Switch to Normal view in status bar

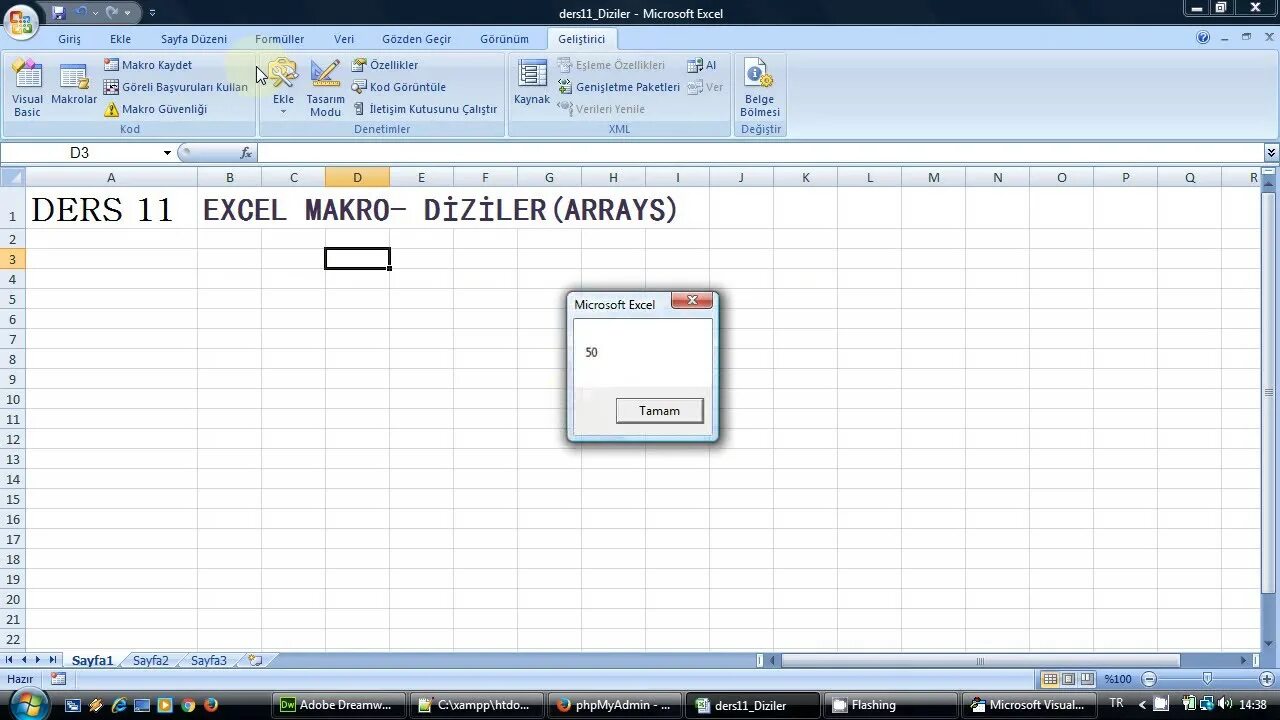pos(1050,679)
